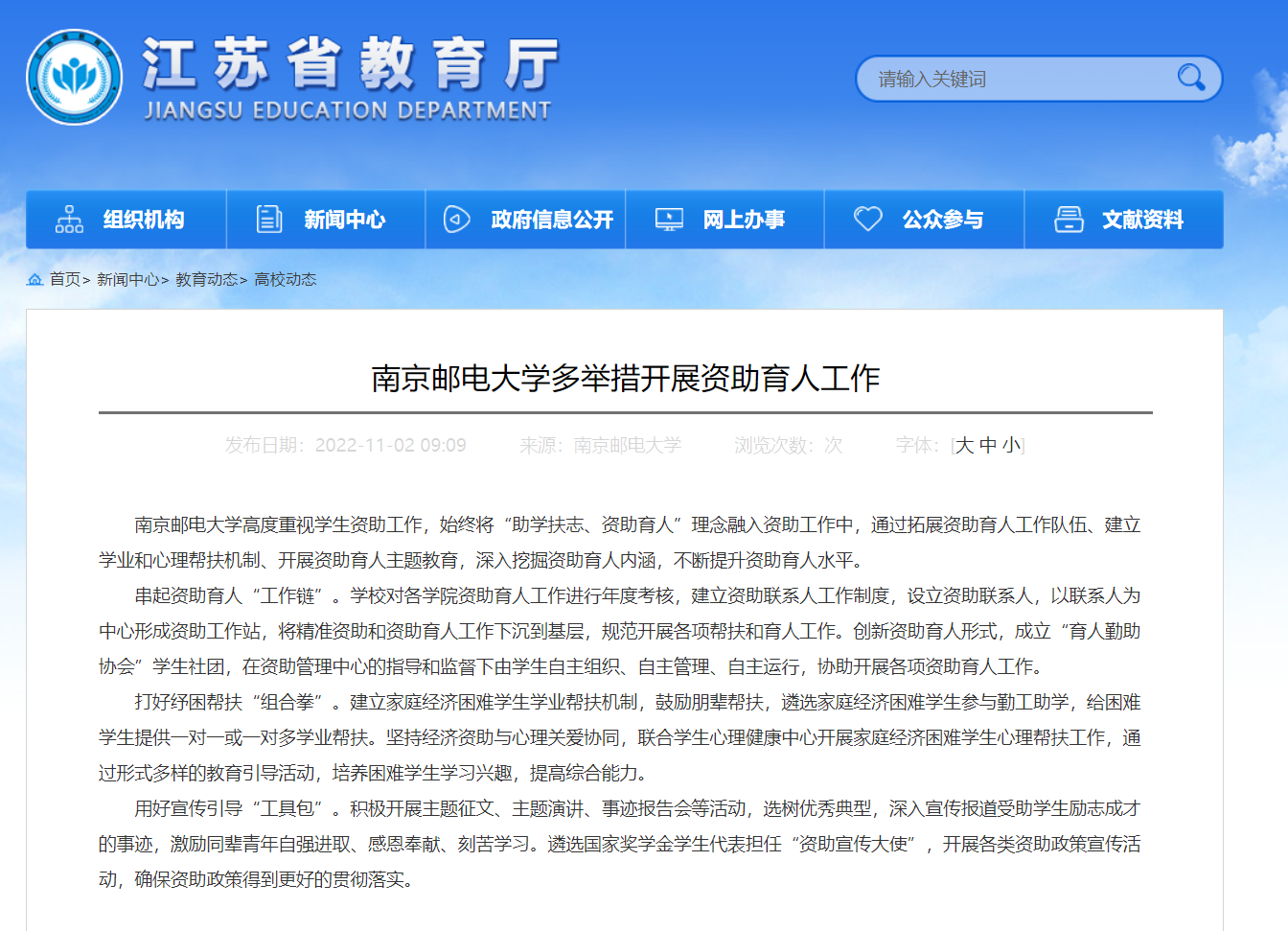The width and height of the screenshot is (1288, 931).
Task: Set font size to medium (中)
Action: [x=988, y=445]
